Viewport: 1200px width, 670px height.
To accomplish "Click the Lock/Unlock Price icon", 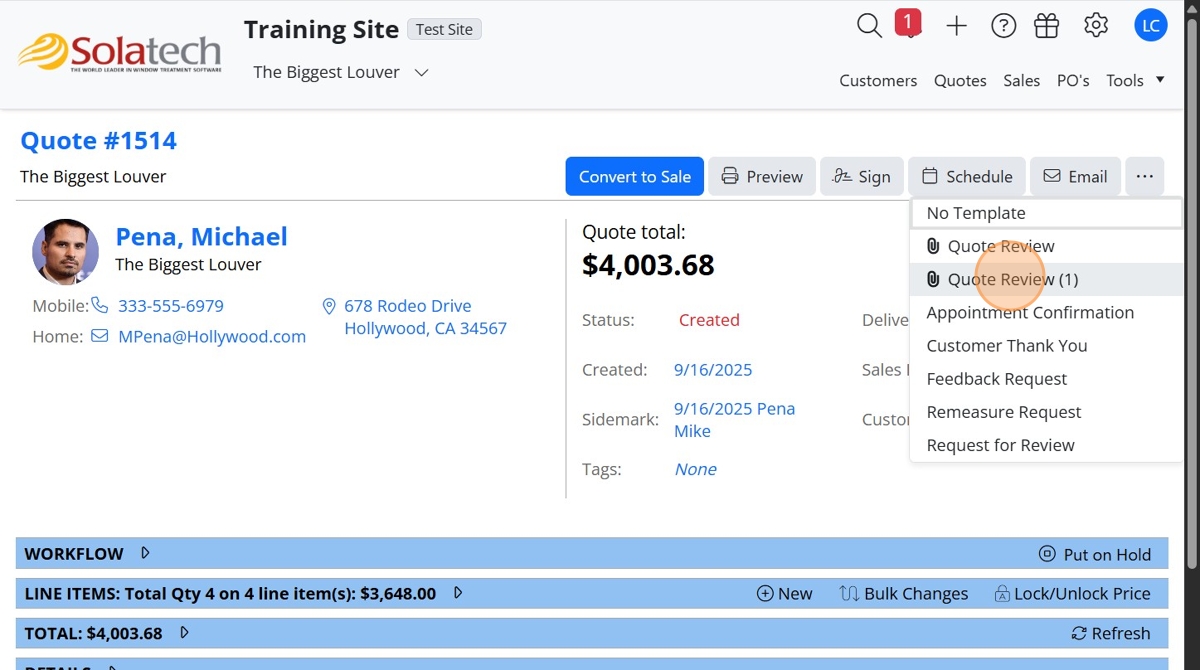I will coord(1002,593).
